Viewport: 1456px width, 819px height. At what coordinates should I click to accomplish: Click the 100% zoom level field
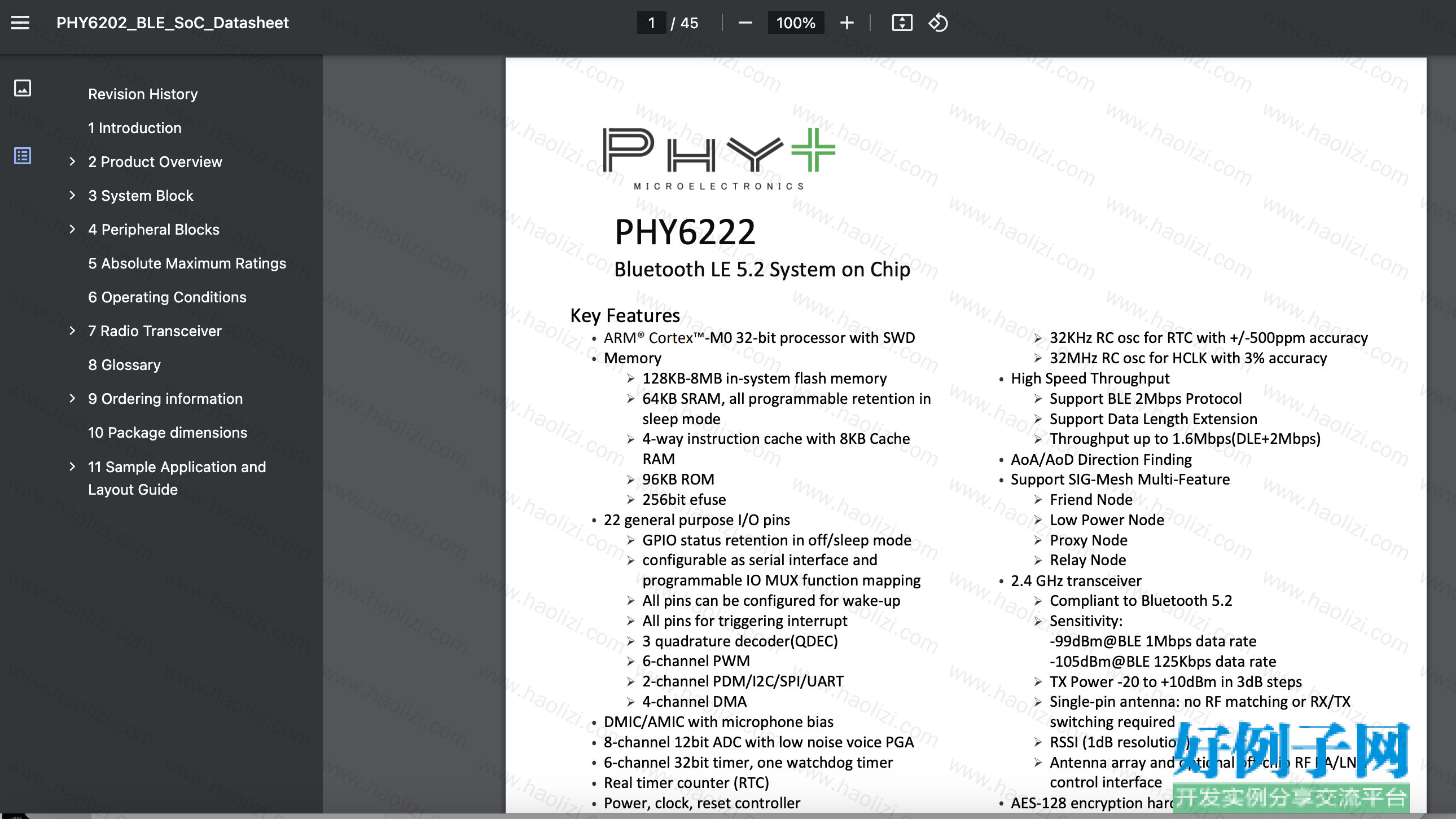[796, 23]
